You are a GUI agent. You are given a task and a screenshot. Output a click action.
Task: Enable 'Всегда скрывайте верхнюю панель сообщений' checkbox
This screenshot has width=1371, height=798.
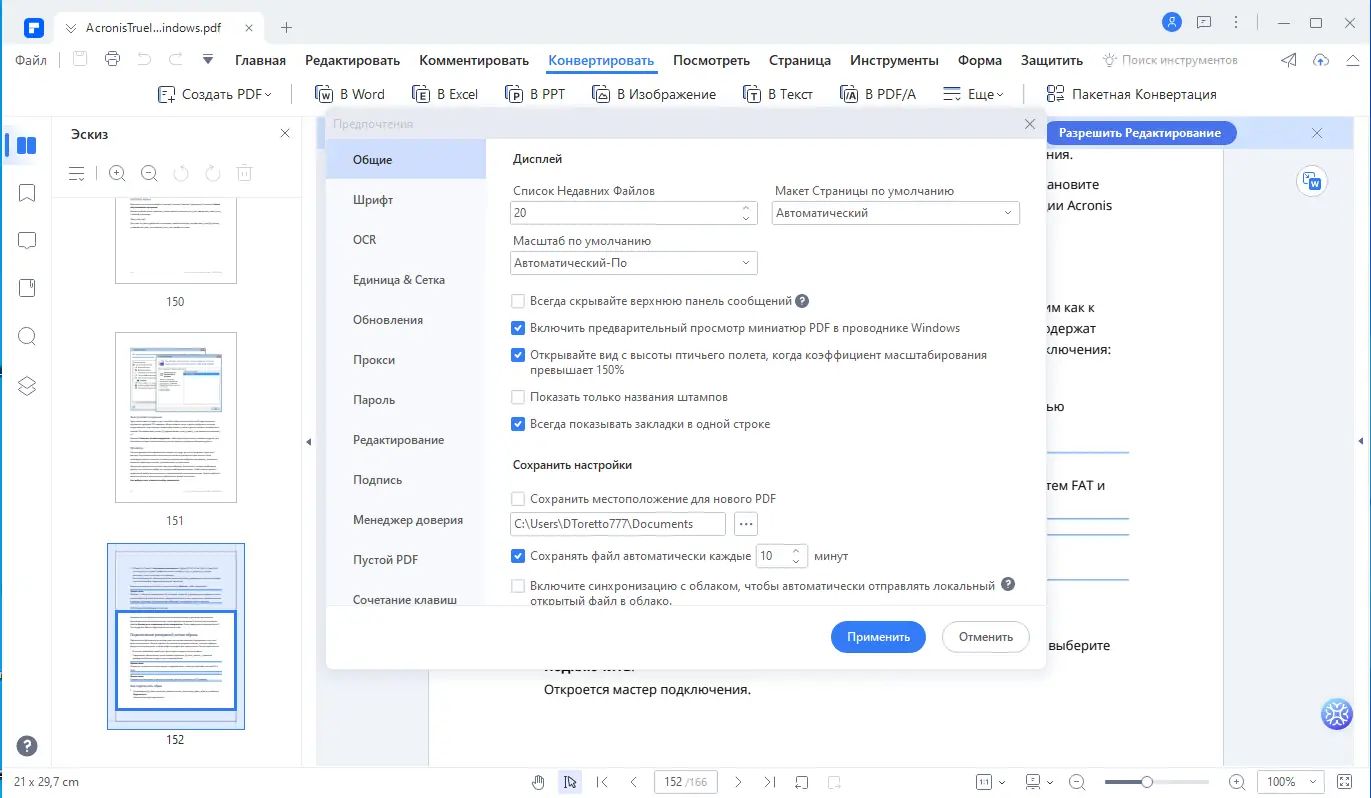point(518,301)
